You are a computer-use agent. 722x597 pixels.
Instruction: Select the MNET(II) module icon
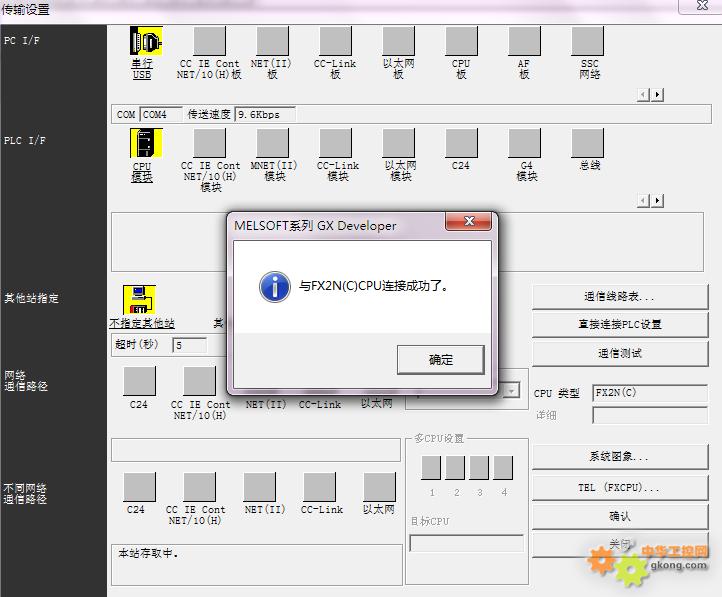pos(273,143)
